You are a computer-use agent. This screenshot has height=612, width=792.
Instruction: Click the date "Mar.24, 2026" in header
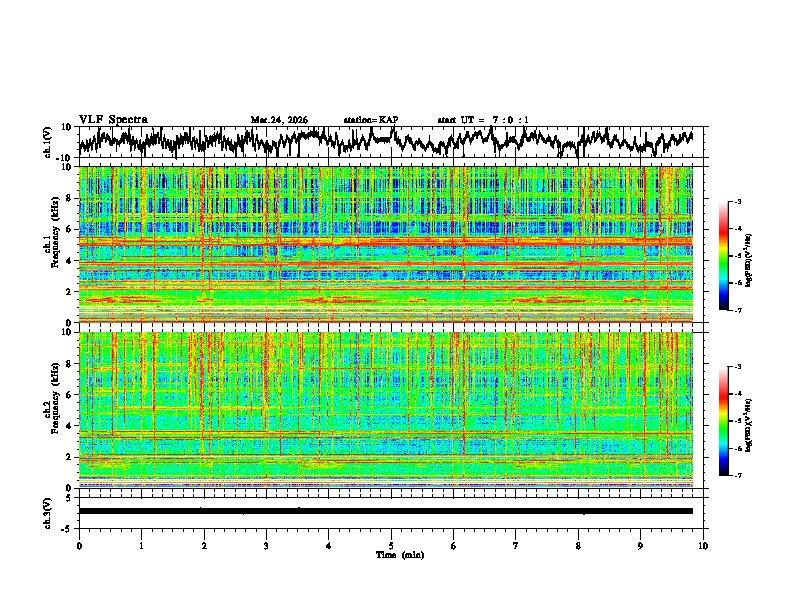click(x=279, y=120)
